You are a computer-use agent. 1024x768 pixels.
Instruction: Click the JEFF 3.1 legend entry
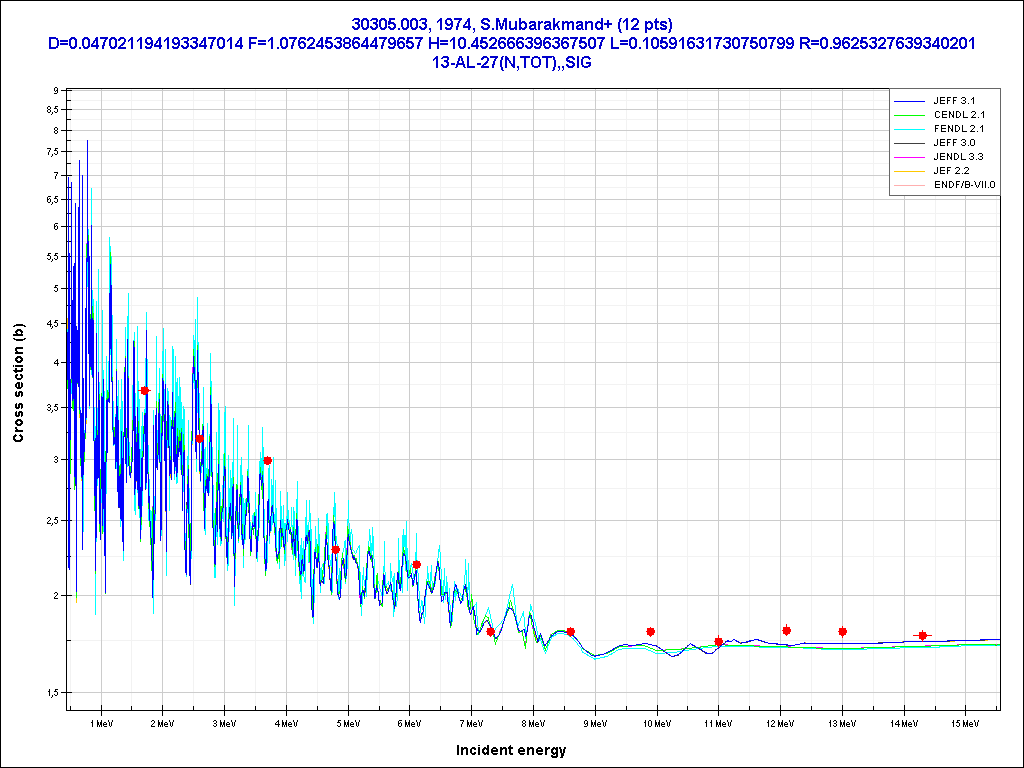[953, 101]
